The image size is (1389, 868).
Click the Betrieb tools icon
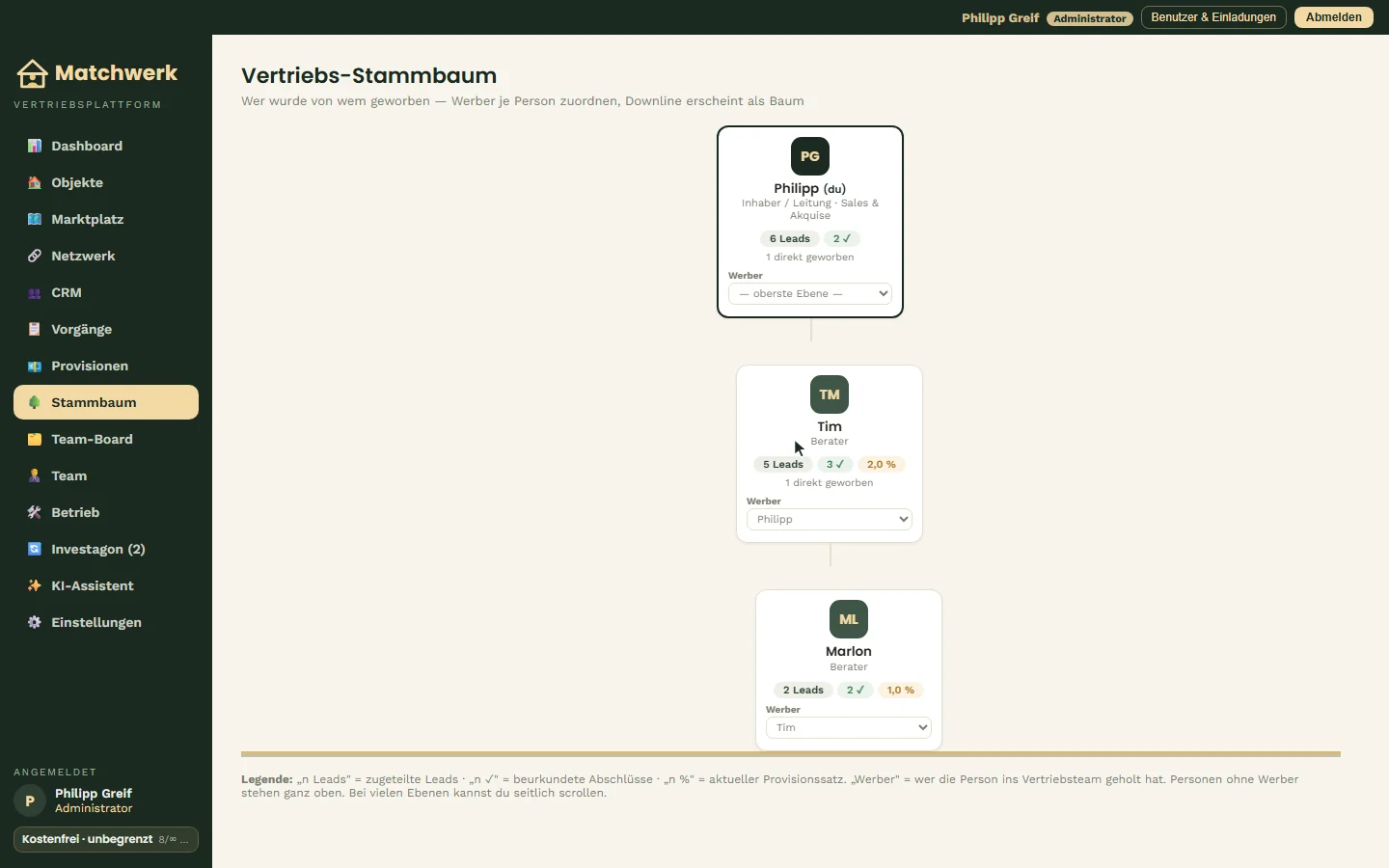point(35,512)
